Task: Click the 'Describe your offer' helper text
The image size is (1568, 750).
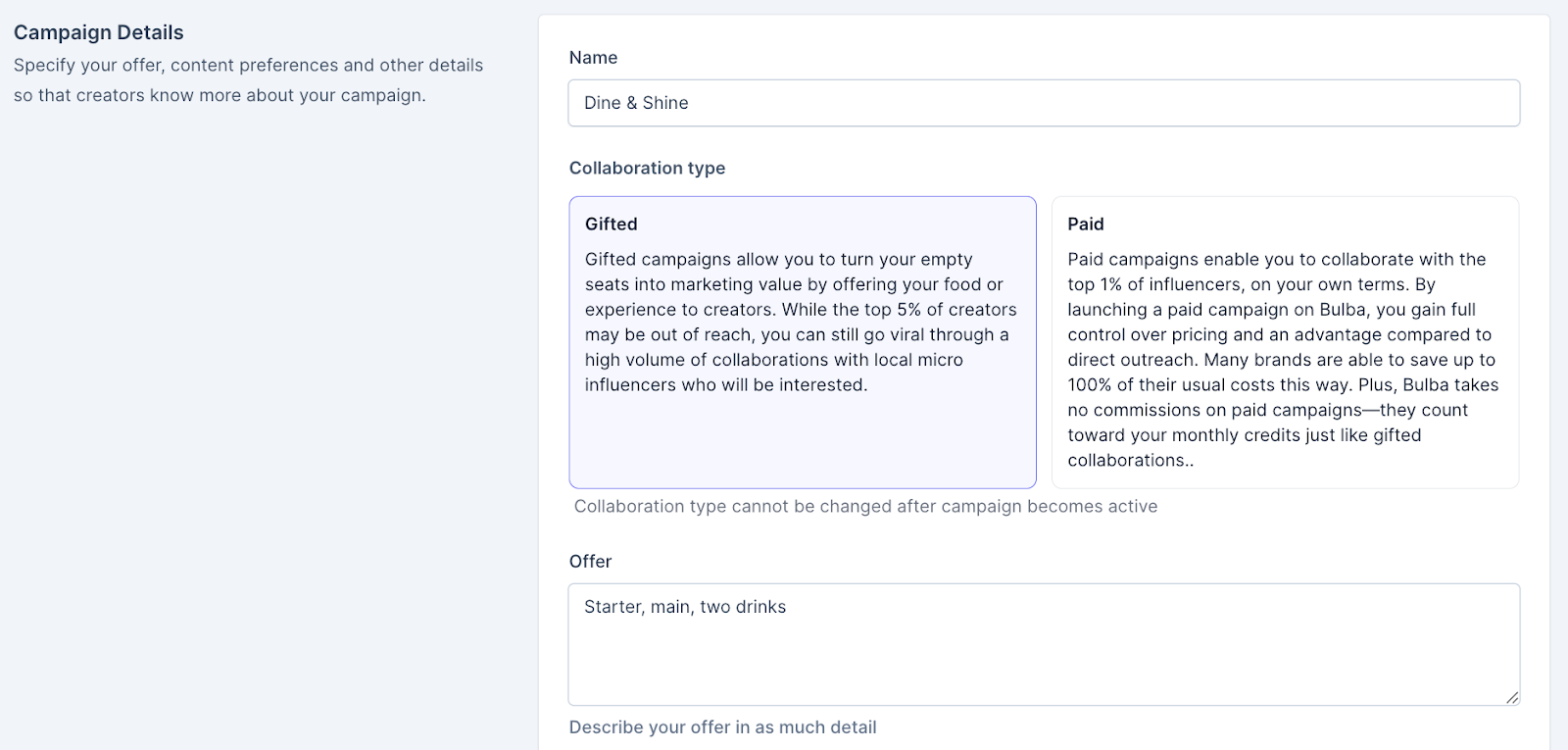Action: pyautogui.click(x=722, y=727)
